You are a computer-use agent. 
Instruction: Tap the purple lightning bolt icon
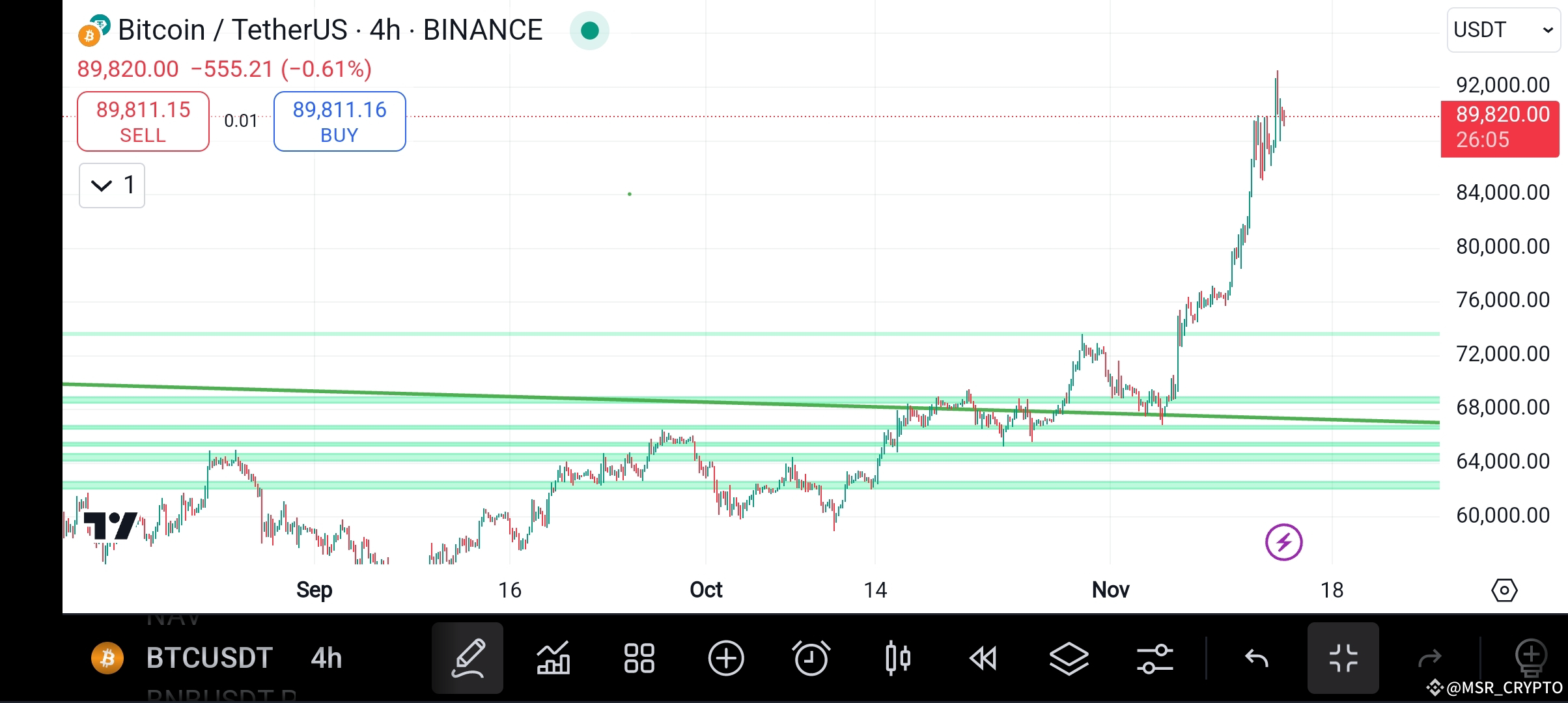(1283, 542)
